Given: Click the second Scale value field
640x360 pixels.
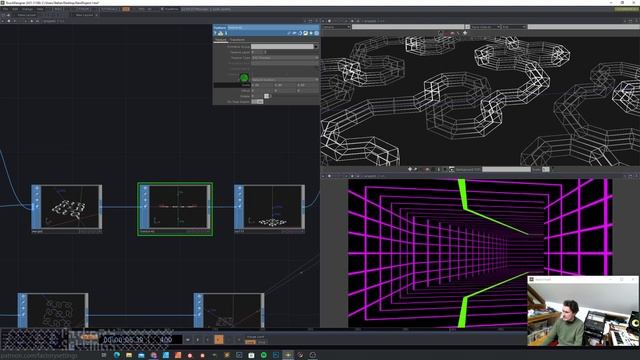Looking at the screenshot, I should coord(285,85).
